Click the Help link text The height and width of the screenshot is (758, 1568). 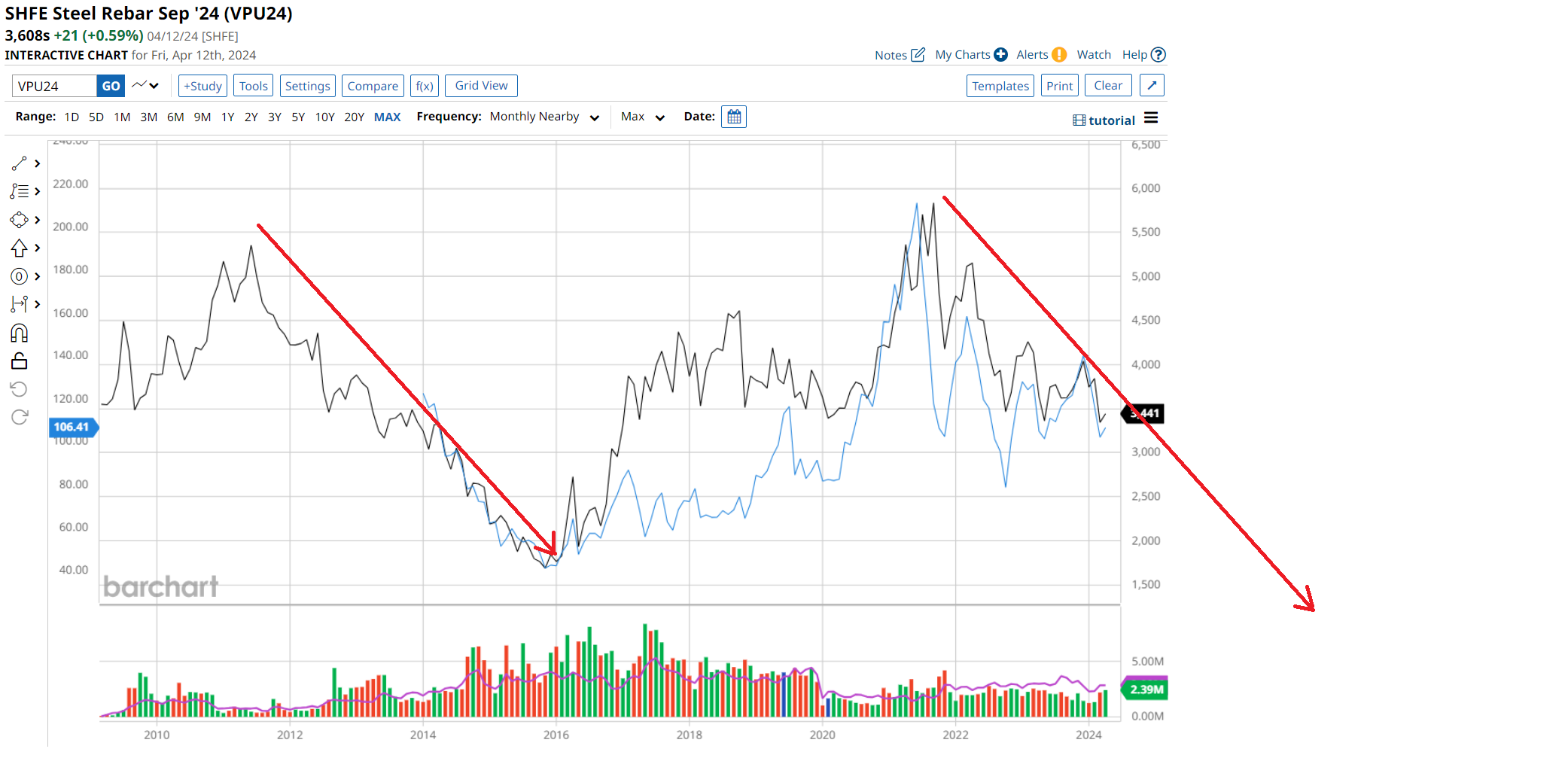pyautogui.click(x=1134, y=54)
